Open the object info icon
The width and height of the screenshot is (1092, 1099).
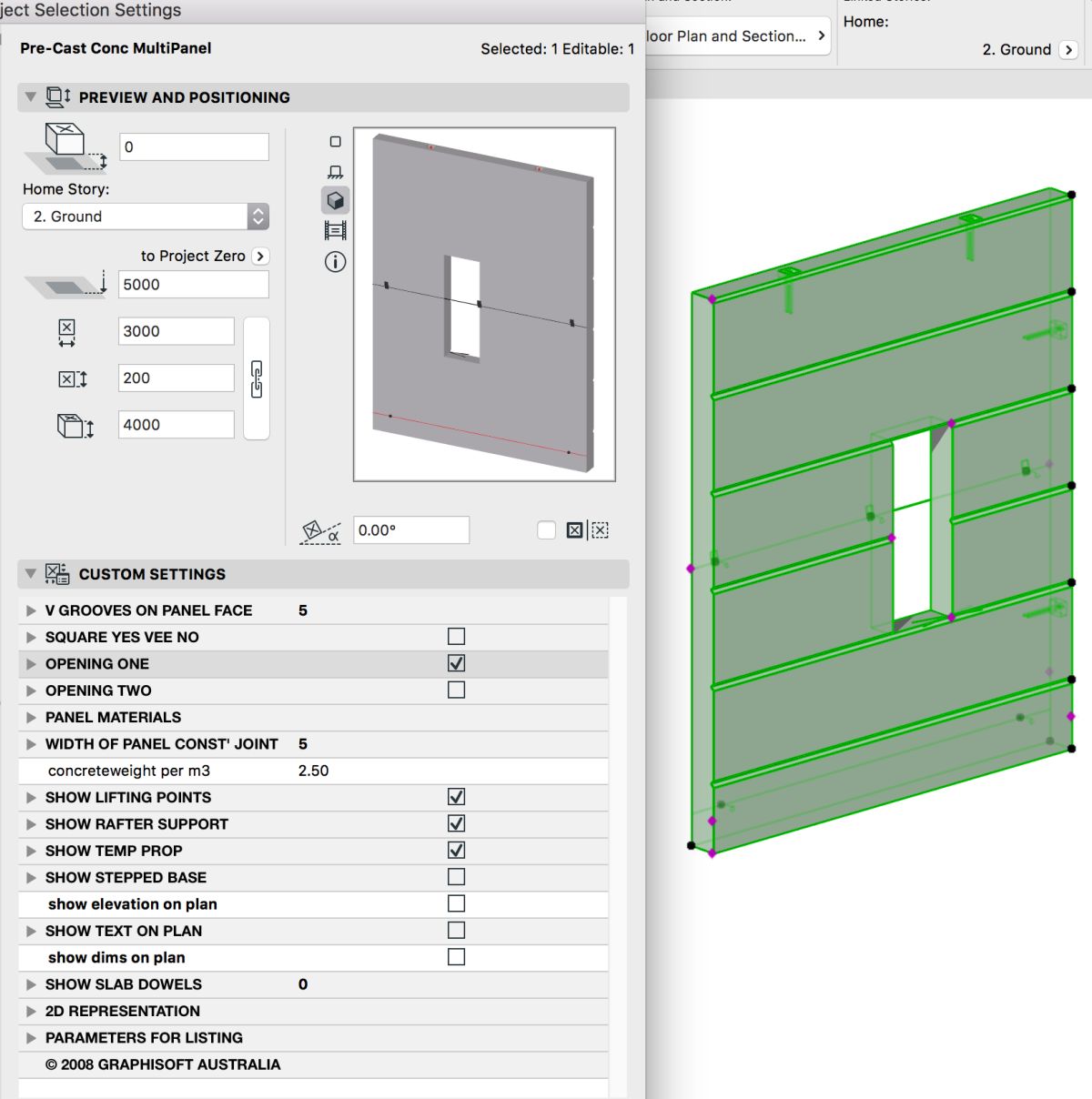point(335,262)
